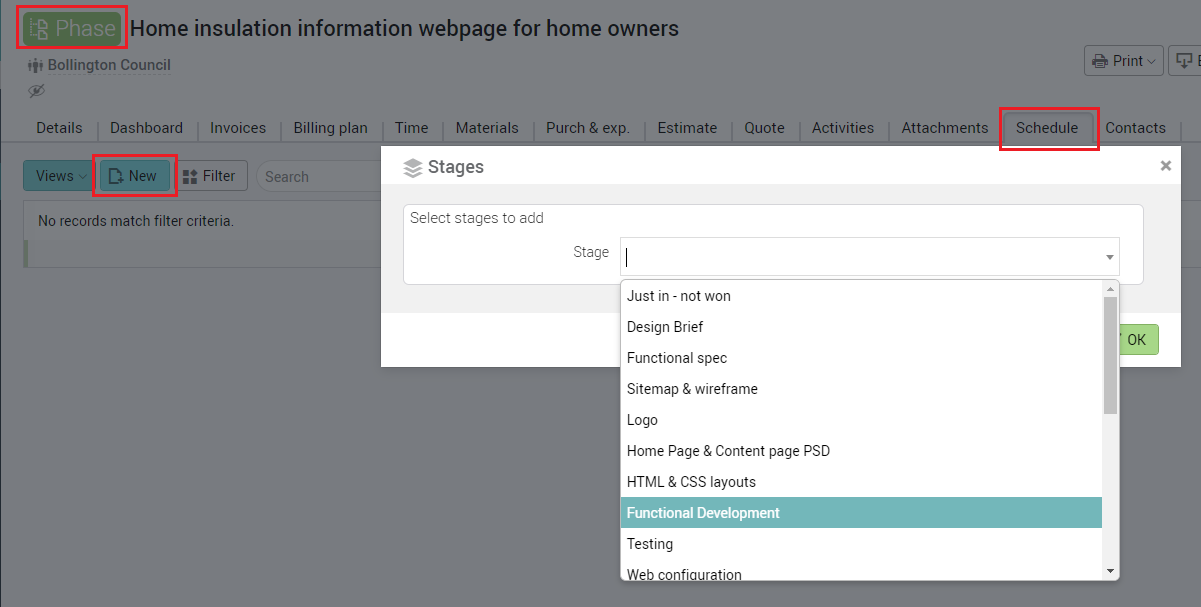Open the Billing plan tab

point(330,128)
